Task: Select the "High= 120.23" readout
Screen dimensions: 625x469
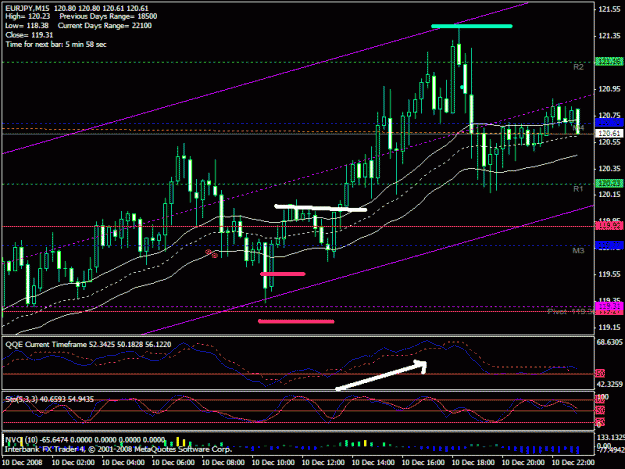Action: (x=28, y=17)
